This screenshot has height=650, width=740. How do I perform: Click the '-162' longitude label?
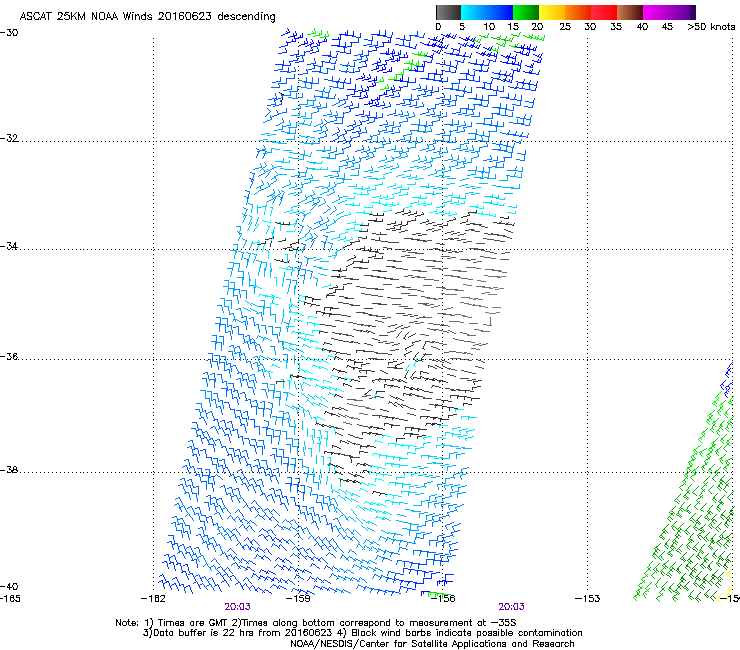click(153, 599)
